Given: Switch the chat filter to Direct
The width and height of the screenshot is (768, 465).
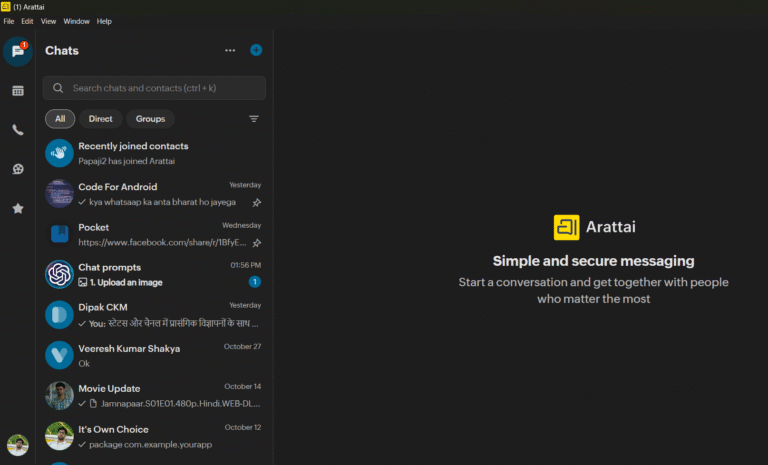Looking at the screenshot, I should coord(100,119).
